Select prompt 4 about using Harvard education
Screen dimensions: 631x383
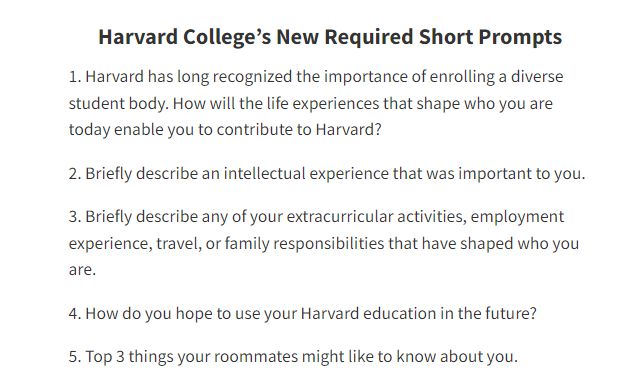point(303,313)
